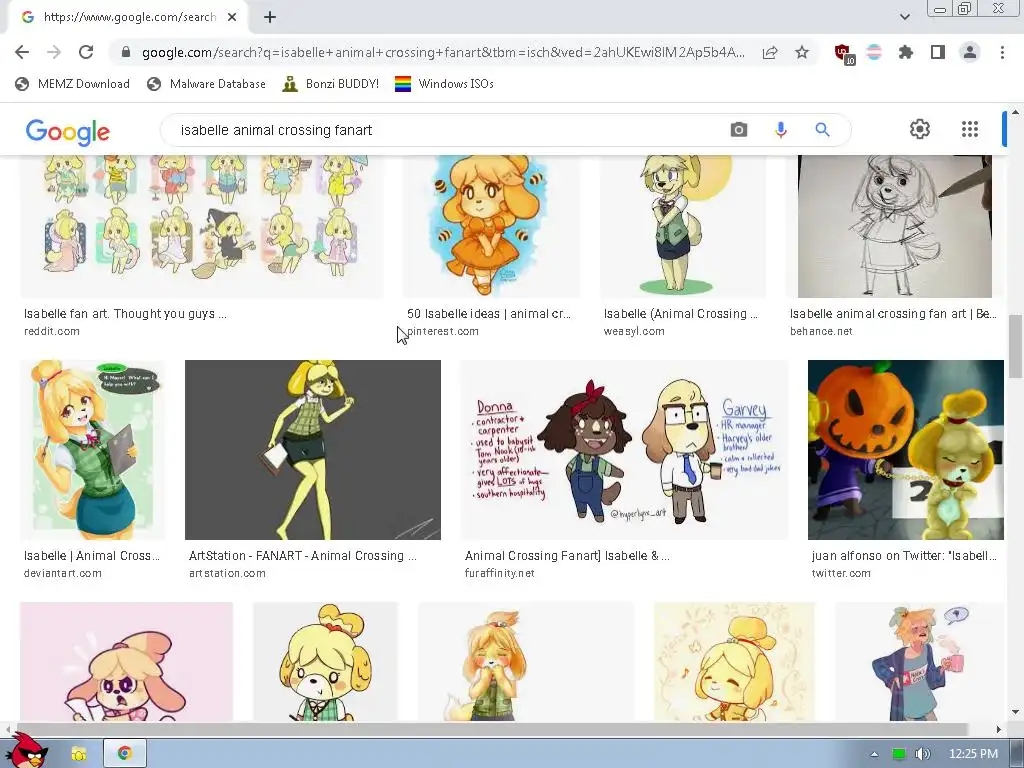The image size is (1024, 768).
Task: Reload the current page
Action: [86, 52]
